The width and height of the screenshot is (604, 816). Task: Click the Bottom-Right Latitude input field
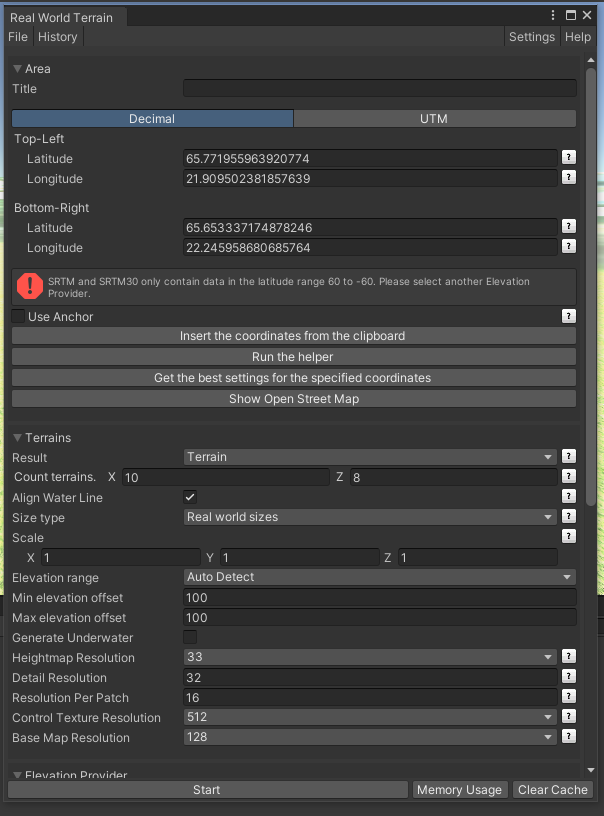pos(370,227)
